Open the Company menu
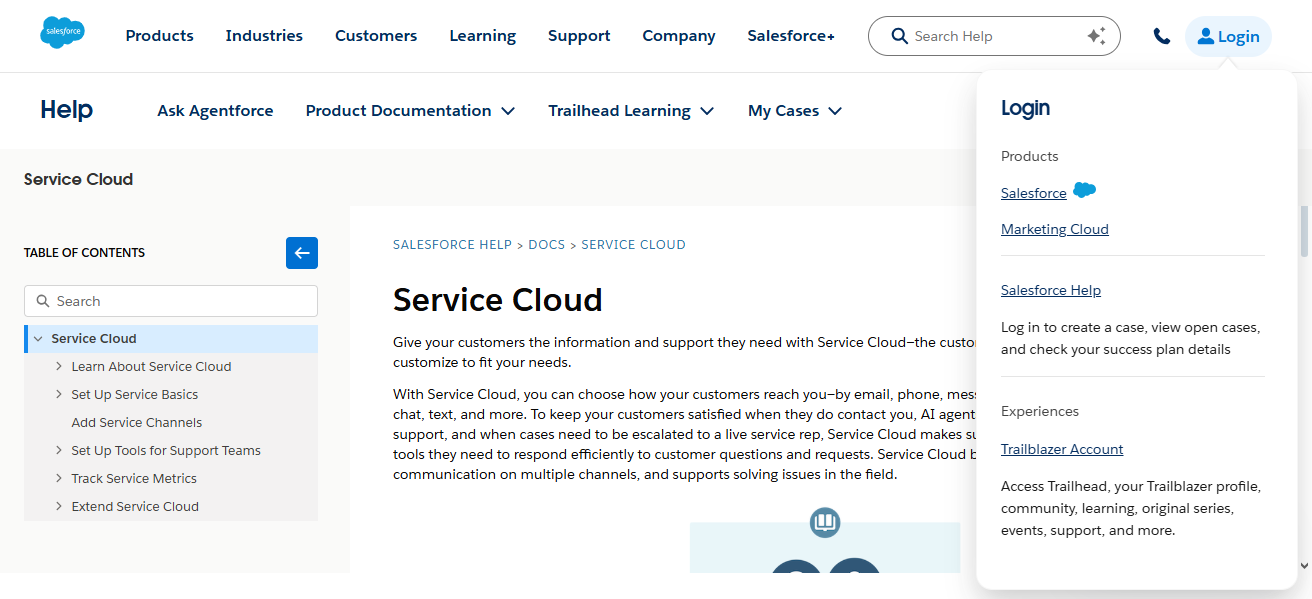1312x599 pixels. coord(679,36)
